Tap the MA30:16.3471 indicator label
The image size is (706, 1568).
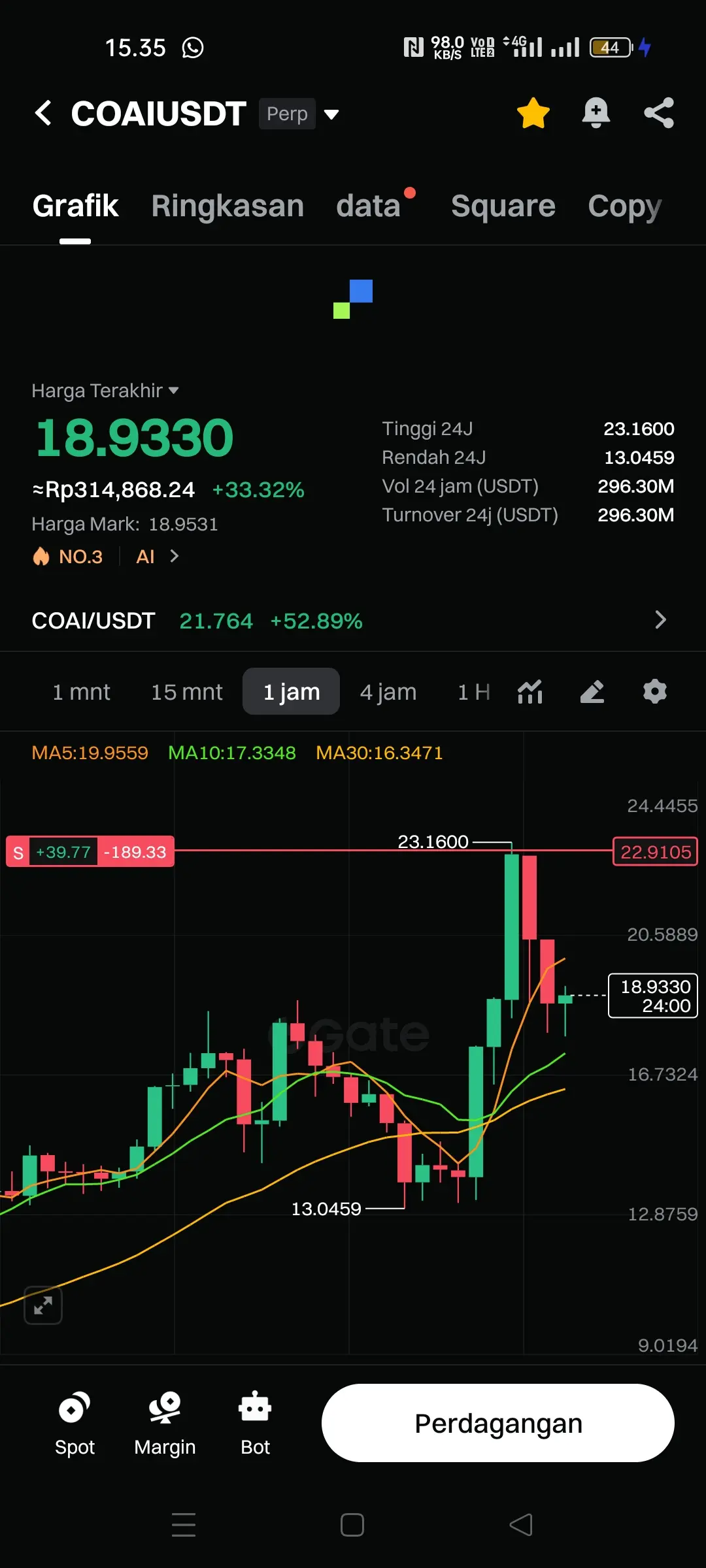click(x=379, y=753)
